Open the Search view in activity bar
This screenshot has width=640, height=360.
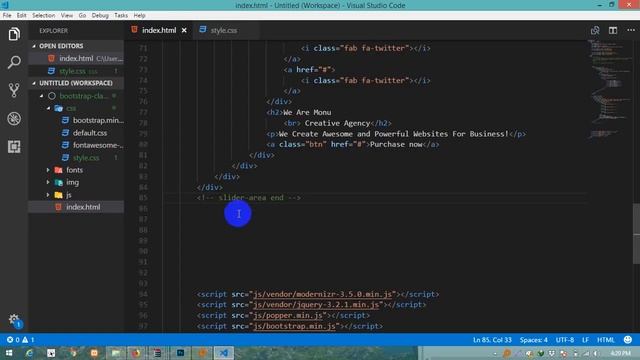(14, 62)
